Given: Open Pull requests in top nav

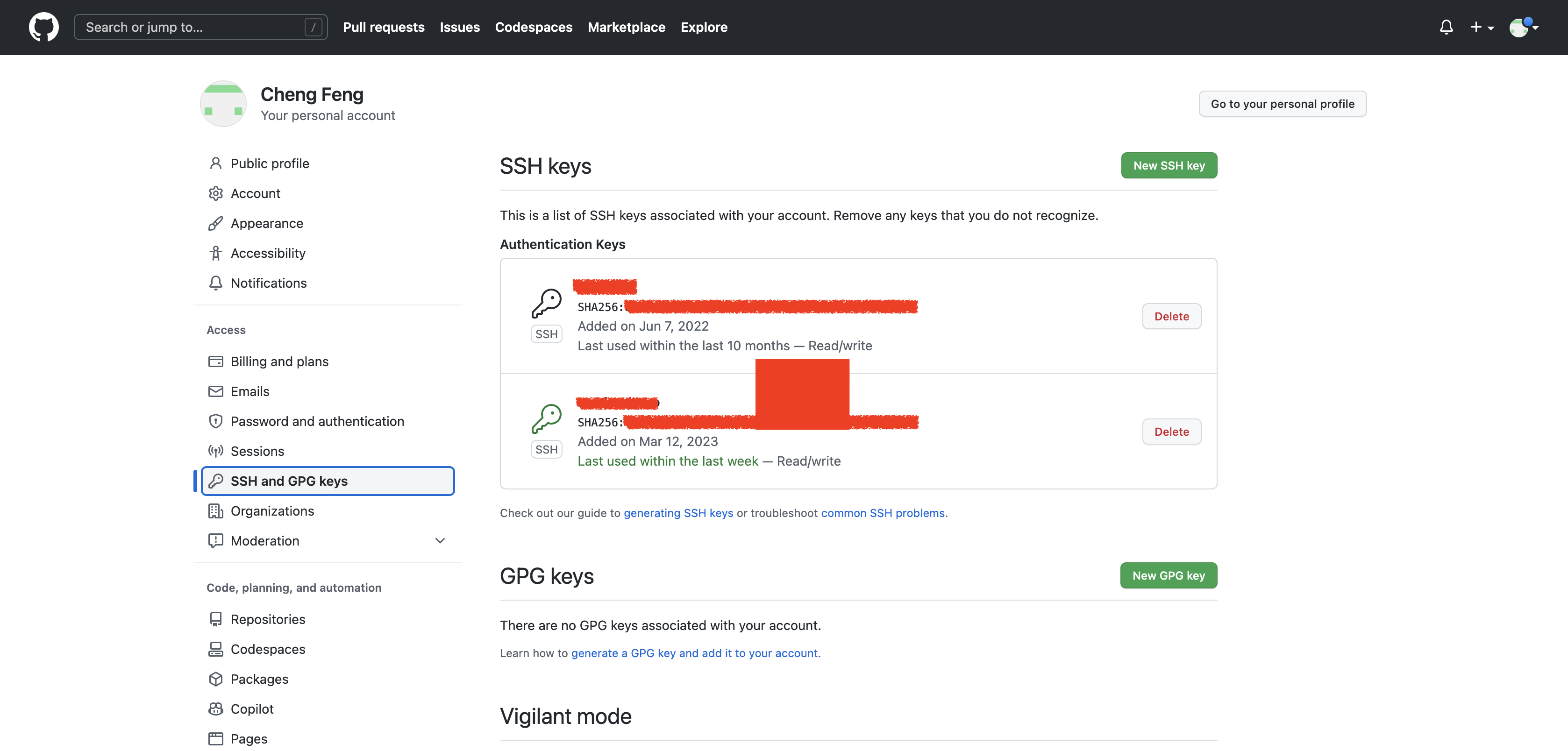Looking at the screenshot, I should (384, 28).
